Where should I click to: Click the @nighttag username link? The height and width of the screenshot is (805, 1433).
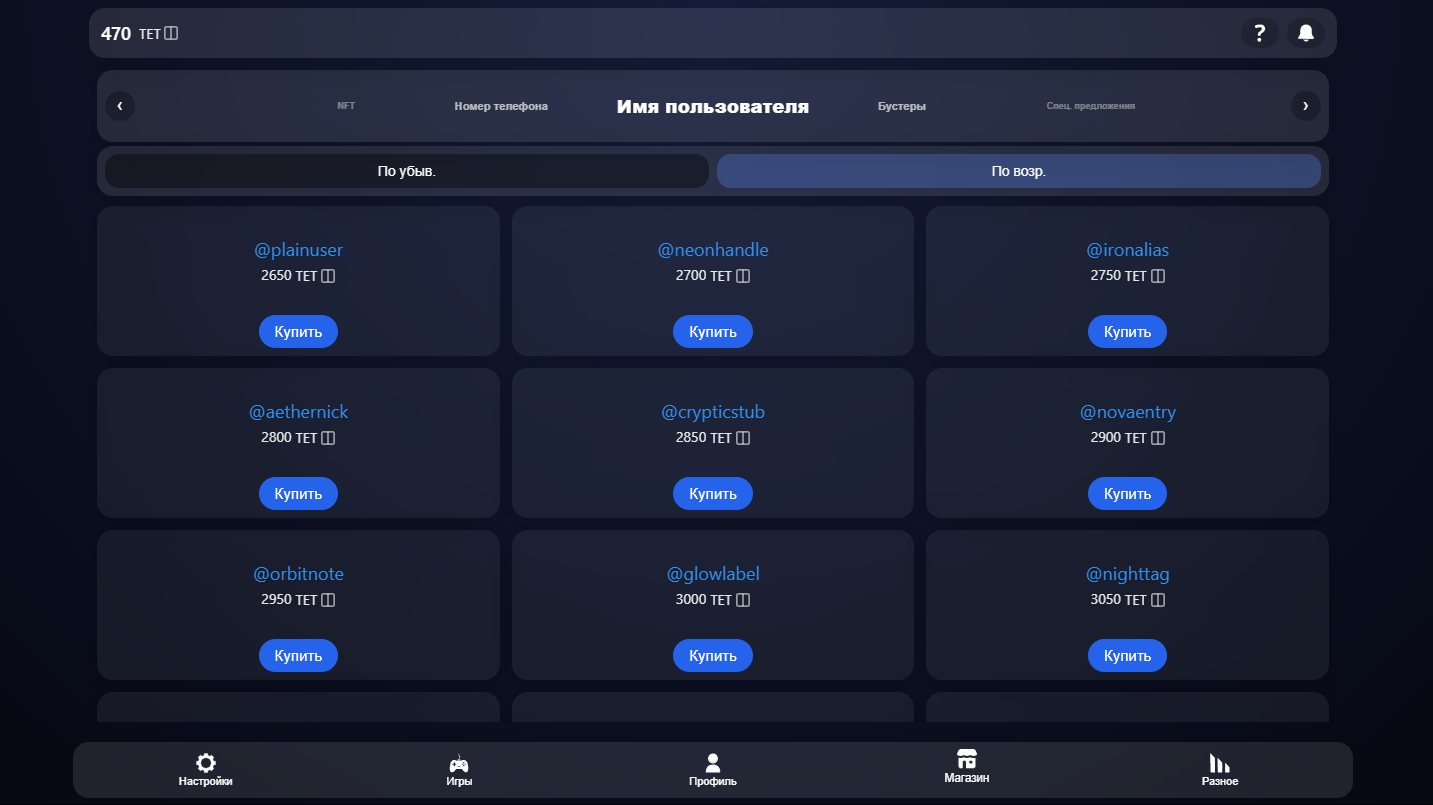1127,574
